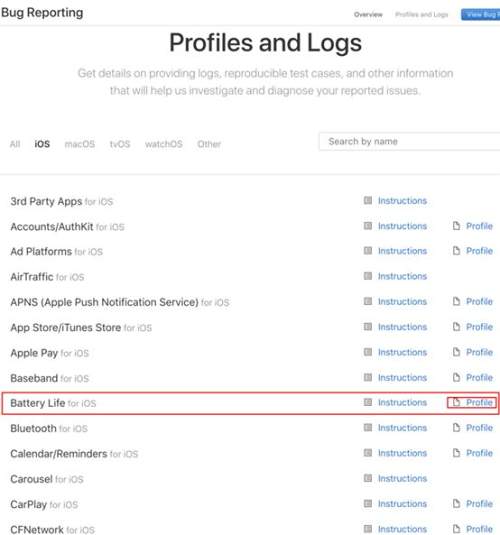Image resolution: width=500 pixels, height=535 pixels.
Task: Click the Instructions icon for Battery Life
Action: (368, 402)
